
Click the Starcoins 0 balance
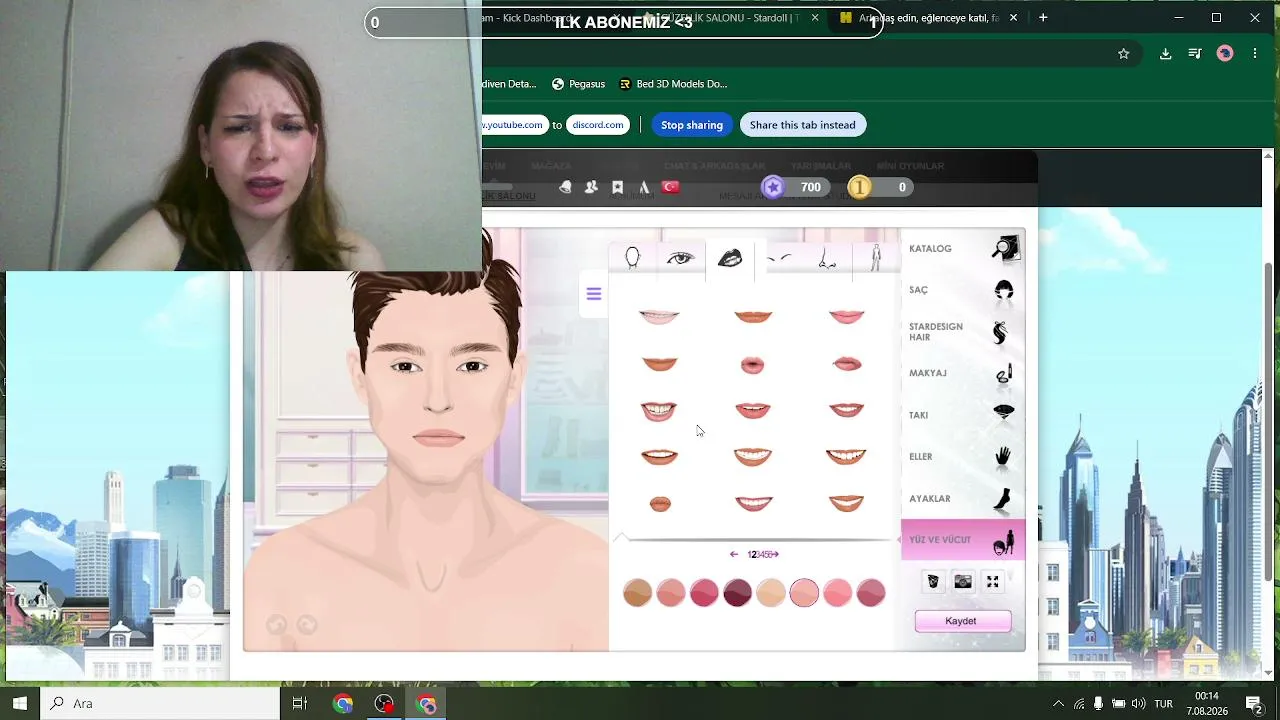pos(880,187)
